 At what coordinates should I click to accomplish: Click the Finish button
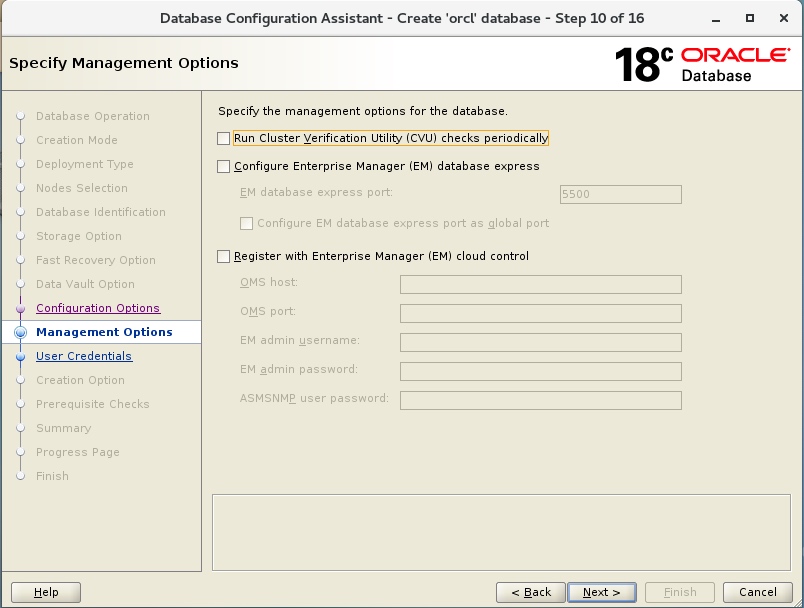[x=679, y=592]
